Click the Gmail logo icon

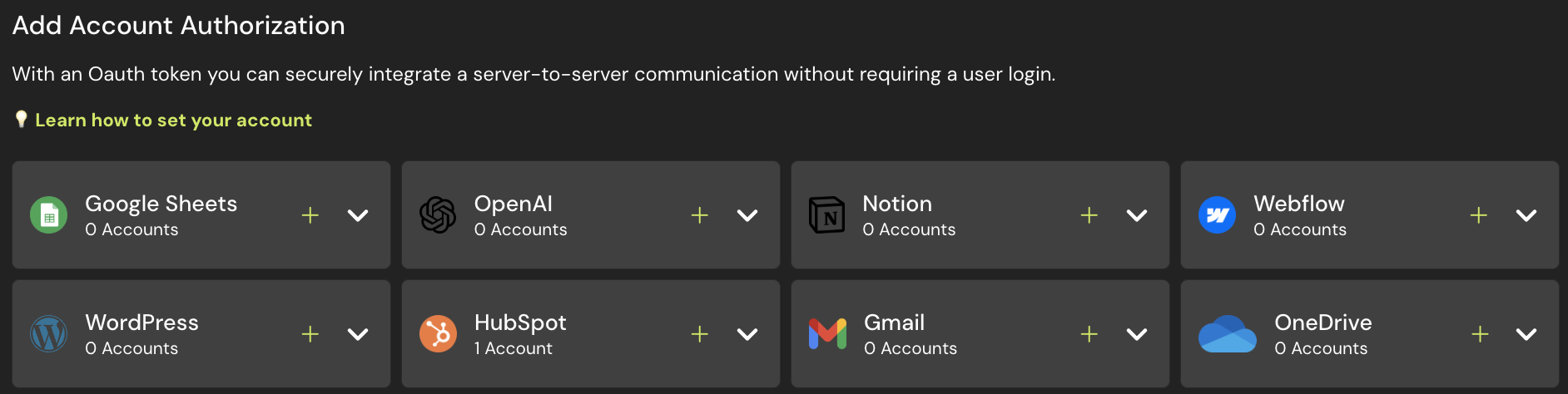pyautogui.click(x=827, y=334)
